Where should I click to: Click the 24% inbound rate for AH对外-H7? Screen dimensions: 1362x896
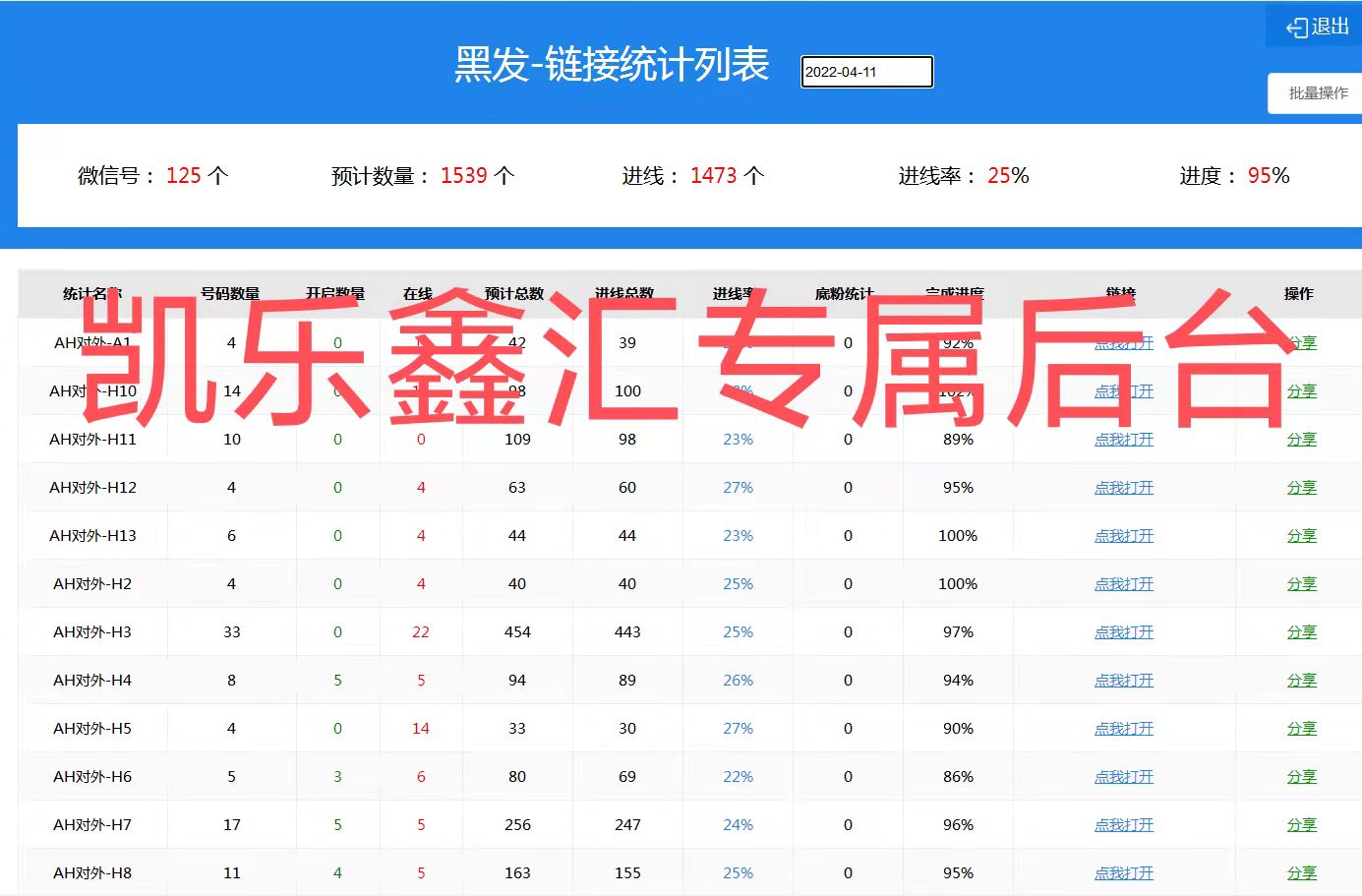tap(739, 825)
